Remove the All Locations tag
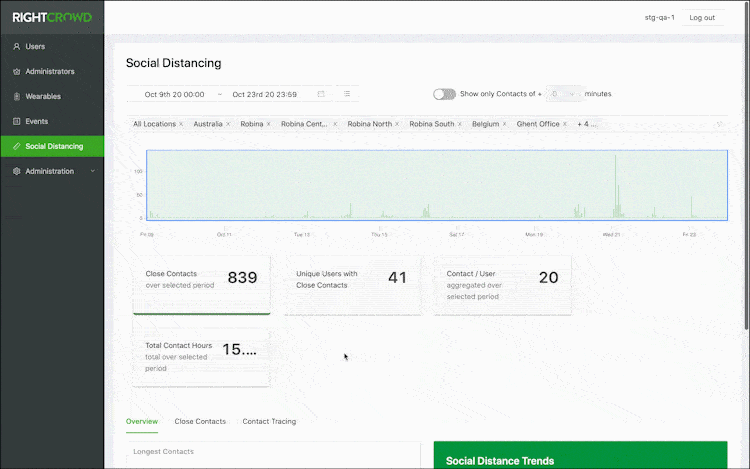 (x=181, y=124)
